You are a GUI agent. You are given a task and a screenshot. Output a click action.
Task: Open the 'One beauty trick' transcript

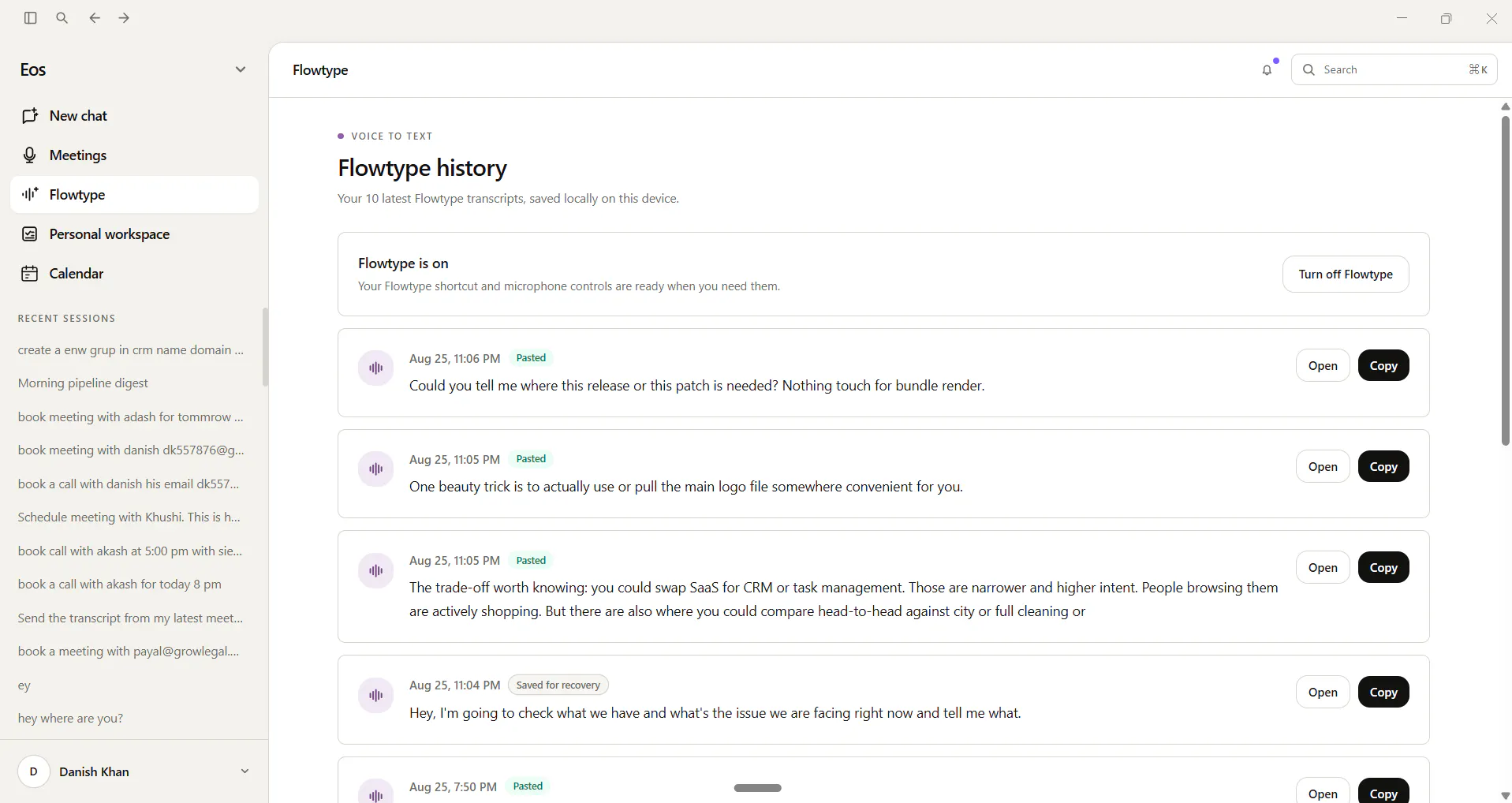click(x=1323, y=467)
